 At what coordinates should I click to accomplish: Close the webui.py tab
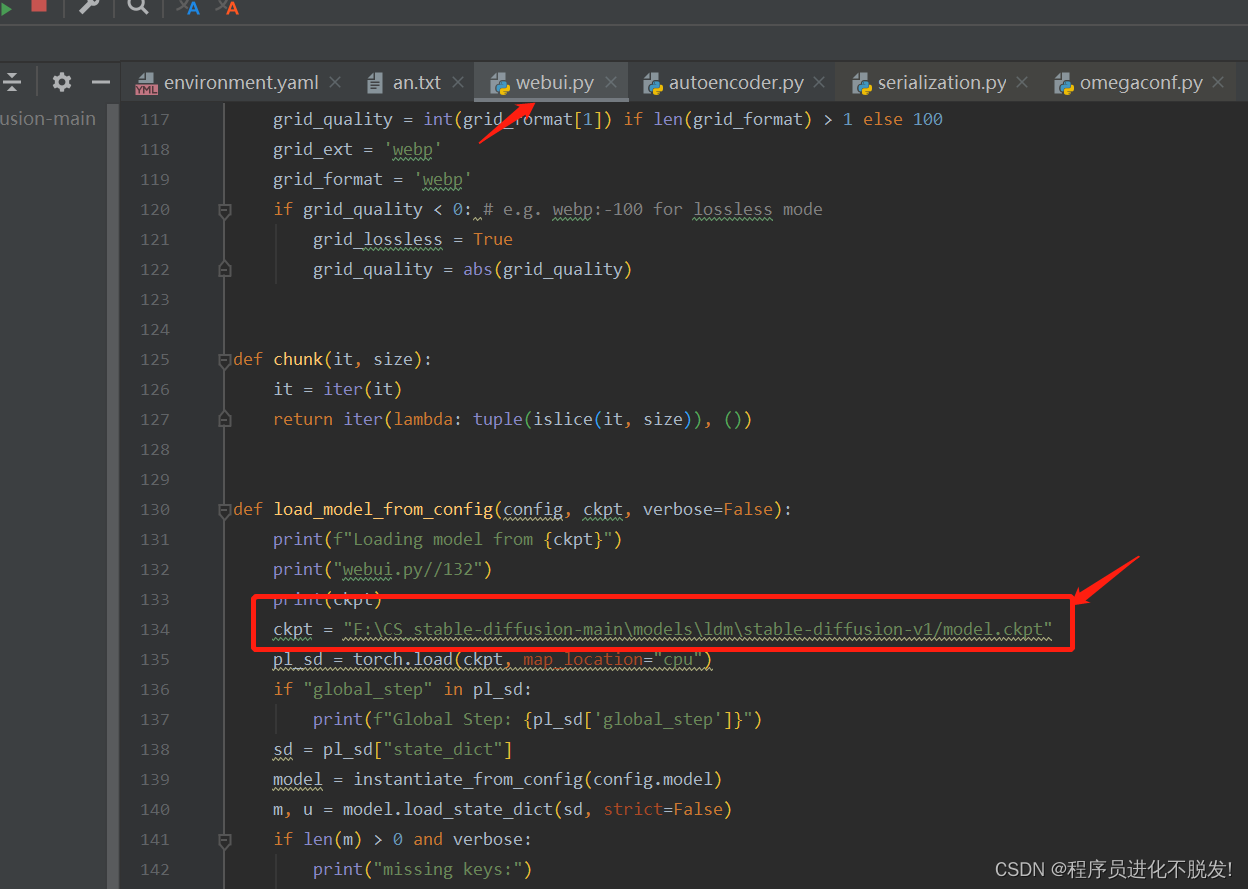click(x=611, y=82)
